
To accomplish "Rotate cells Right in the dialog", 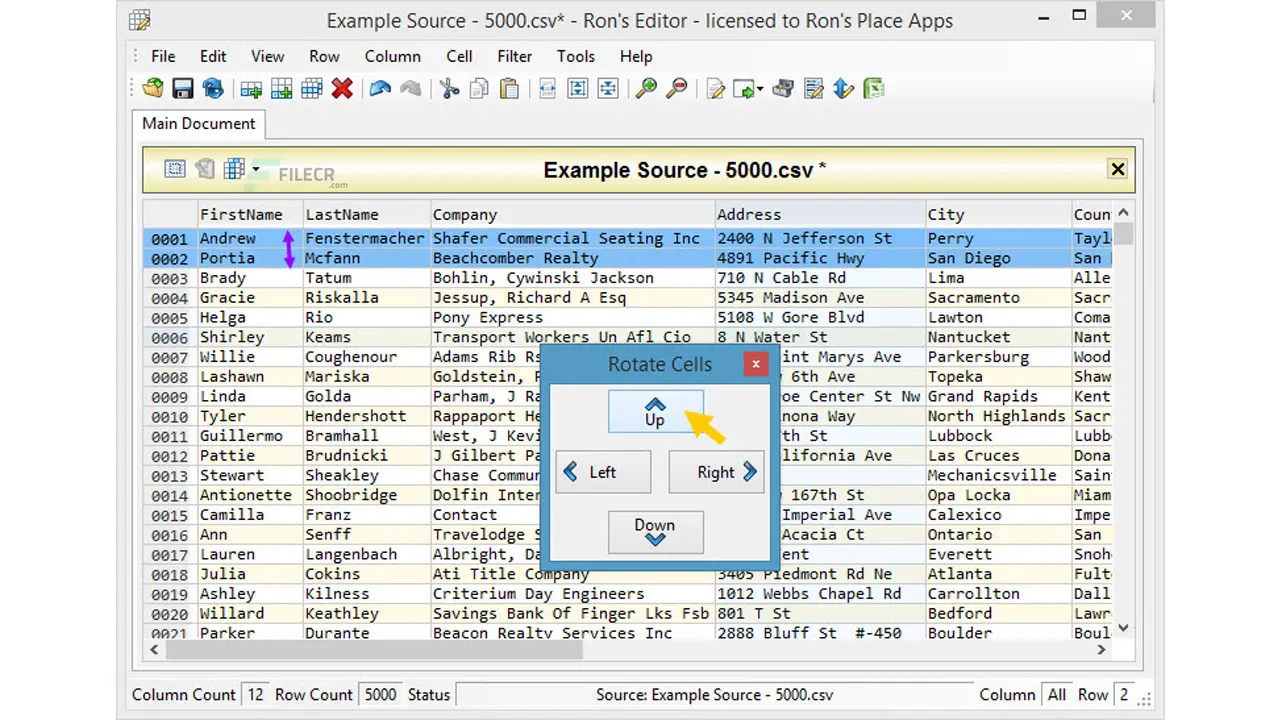I will (716, 472).
